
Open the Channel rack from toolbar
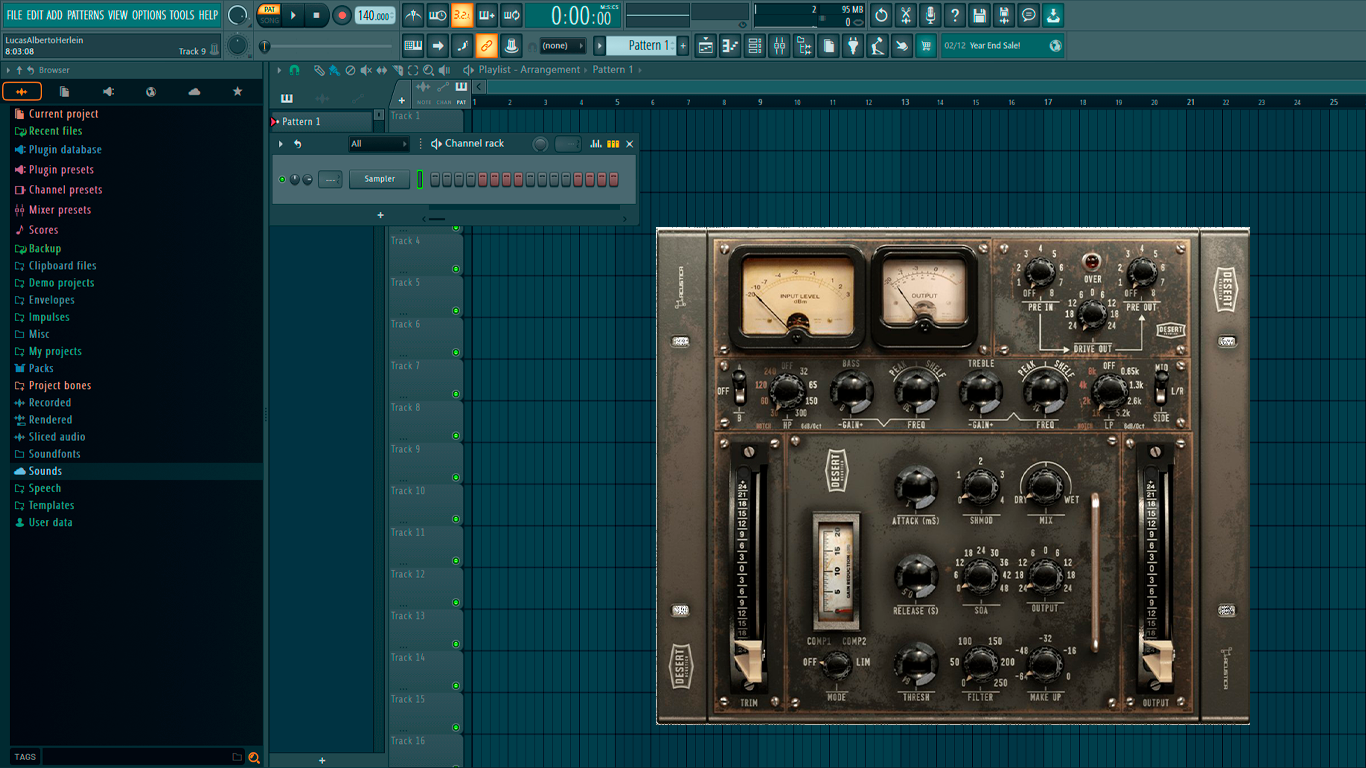(755, 45)
